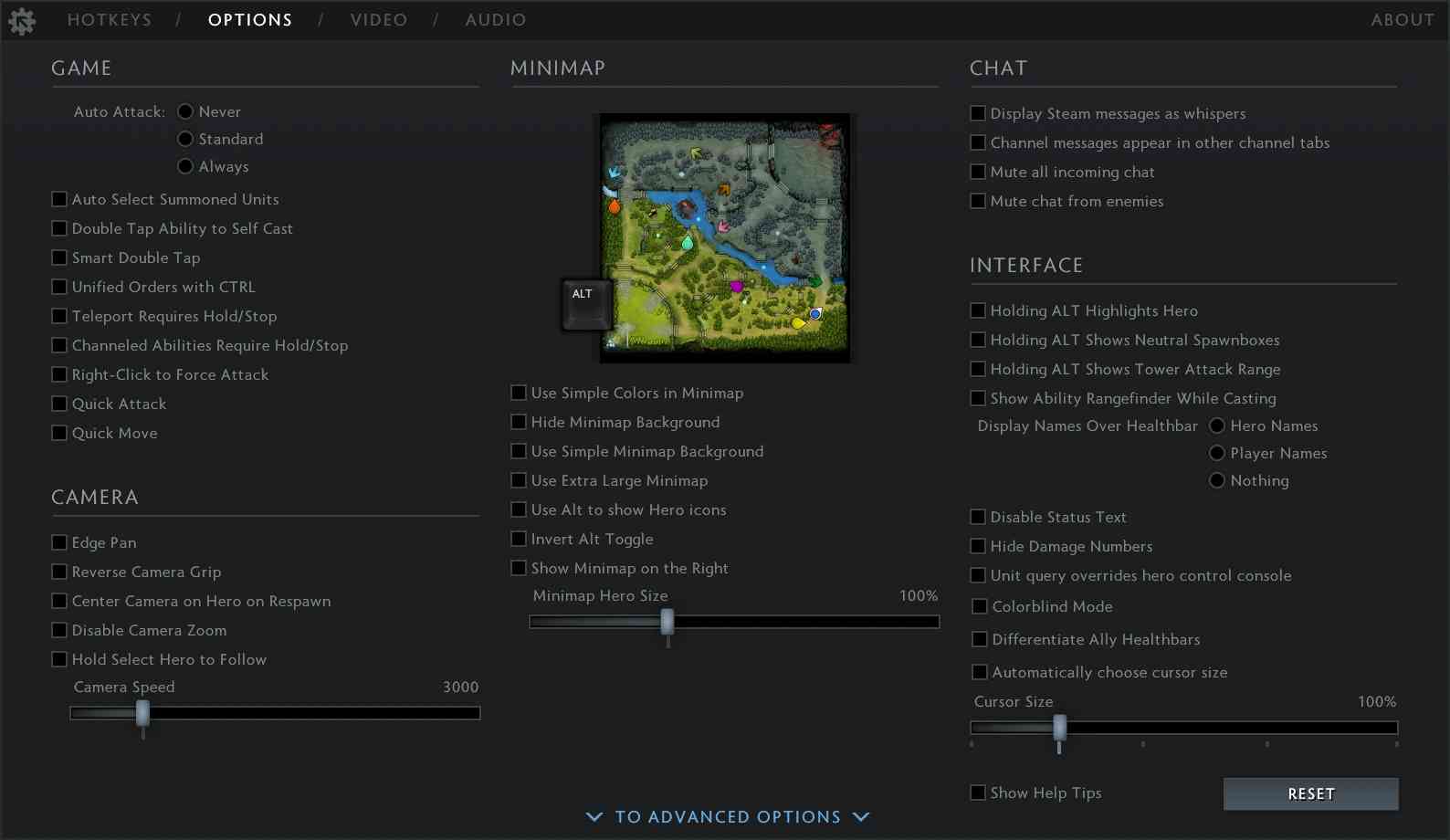This screenshot has width=1450, height=840.
Task: Click the Minimap Hero Size slider track
Action: pyautogui.click(x=804, y=622)
